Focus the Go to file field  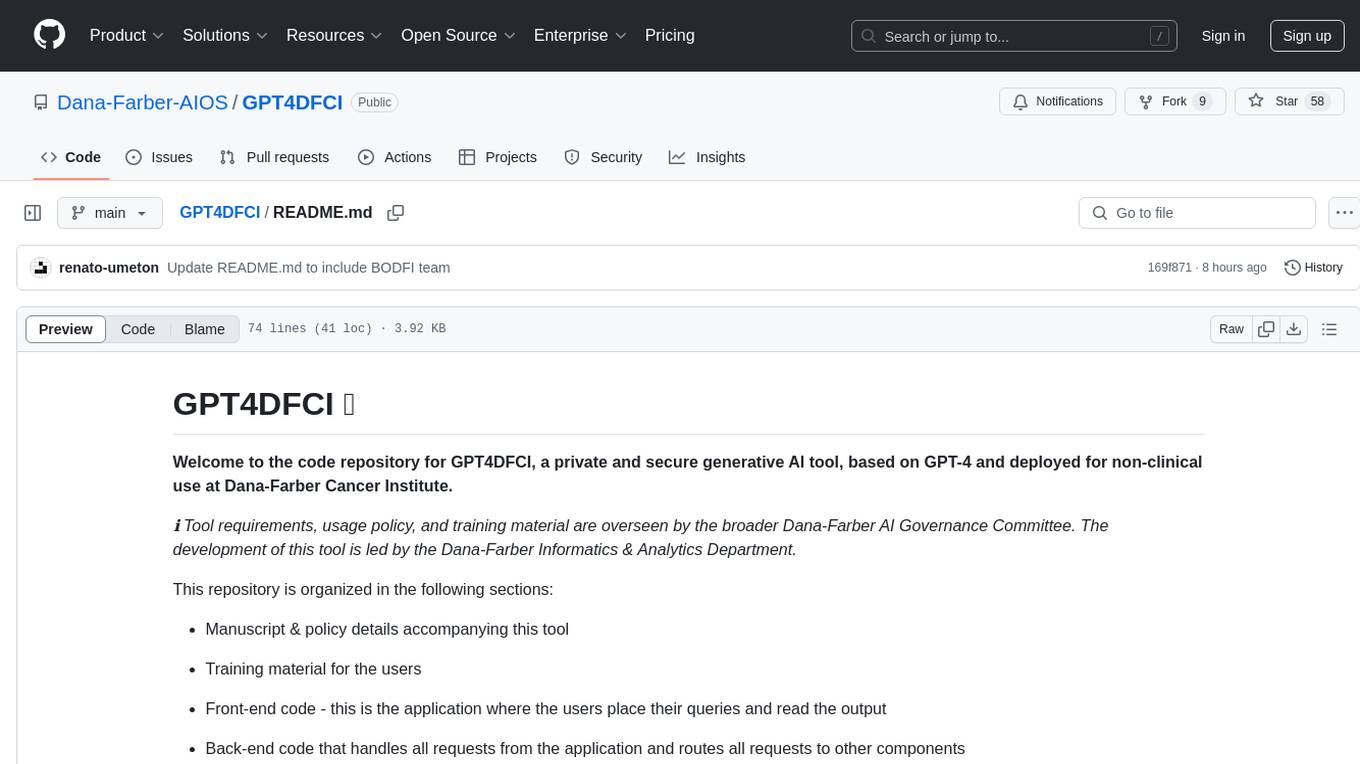[x=1197, y=213]
